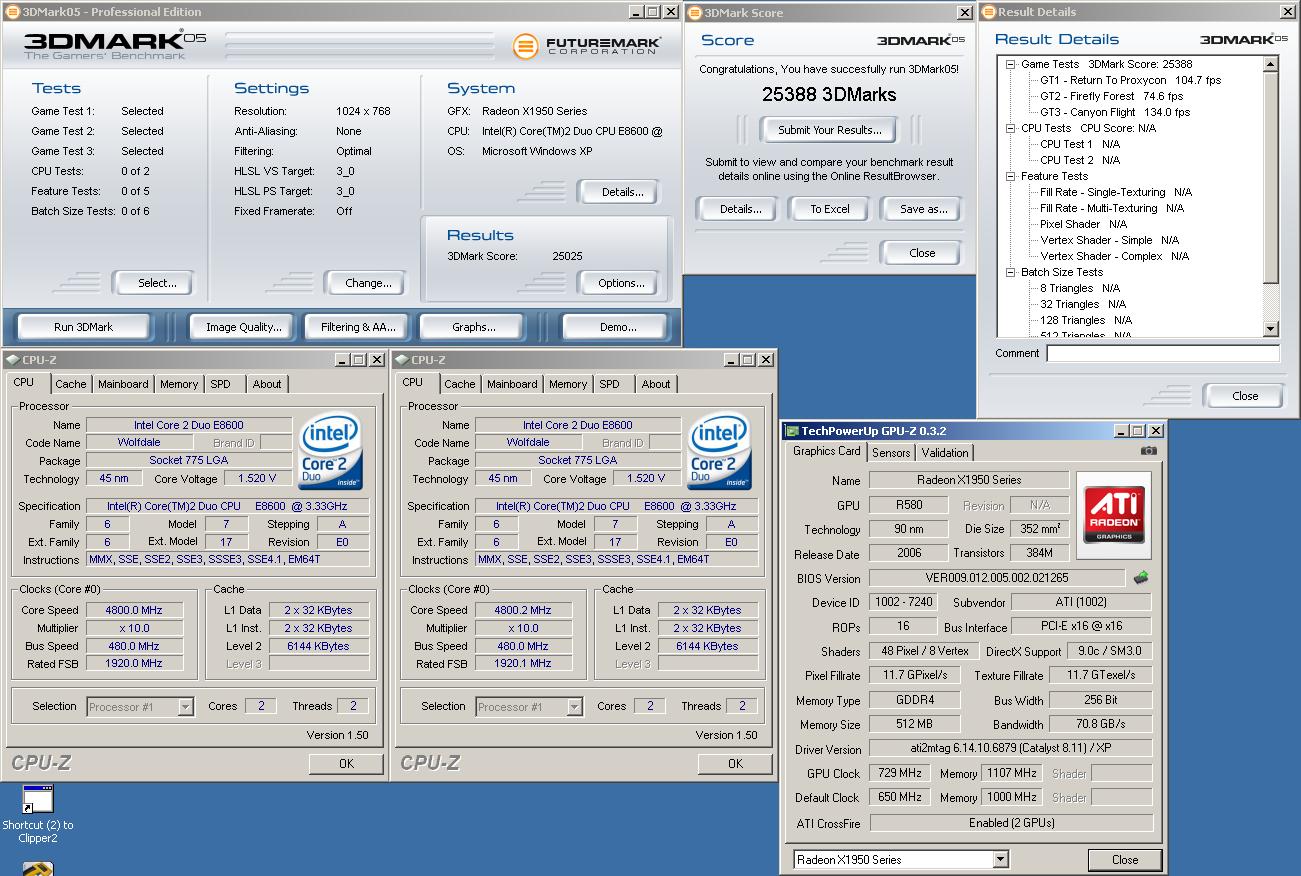Click Close button in Result Details

[1245, 396]
